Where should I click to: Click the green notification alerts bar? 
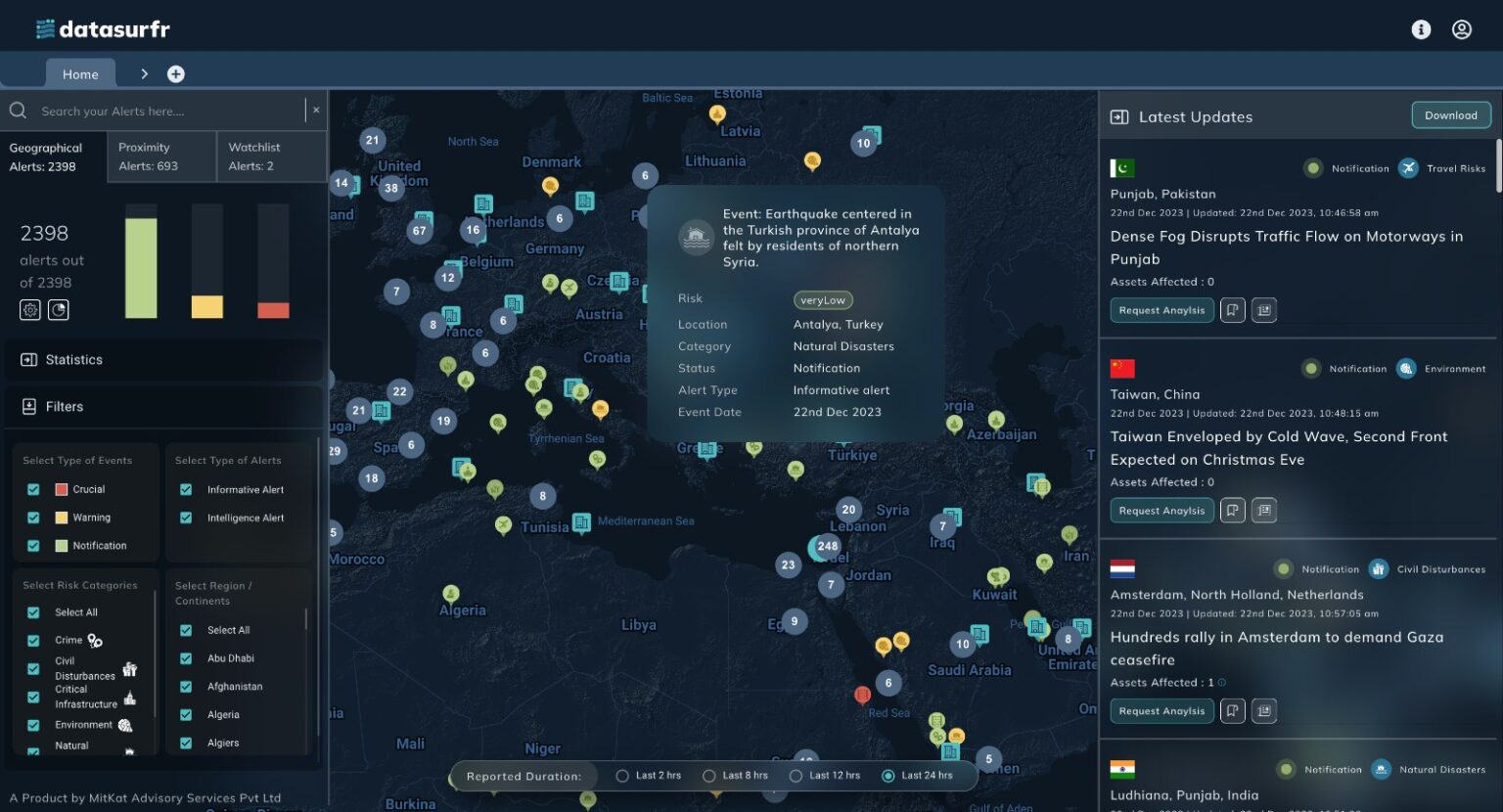point(141,268)
